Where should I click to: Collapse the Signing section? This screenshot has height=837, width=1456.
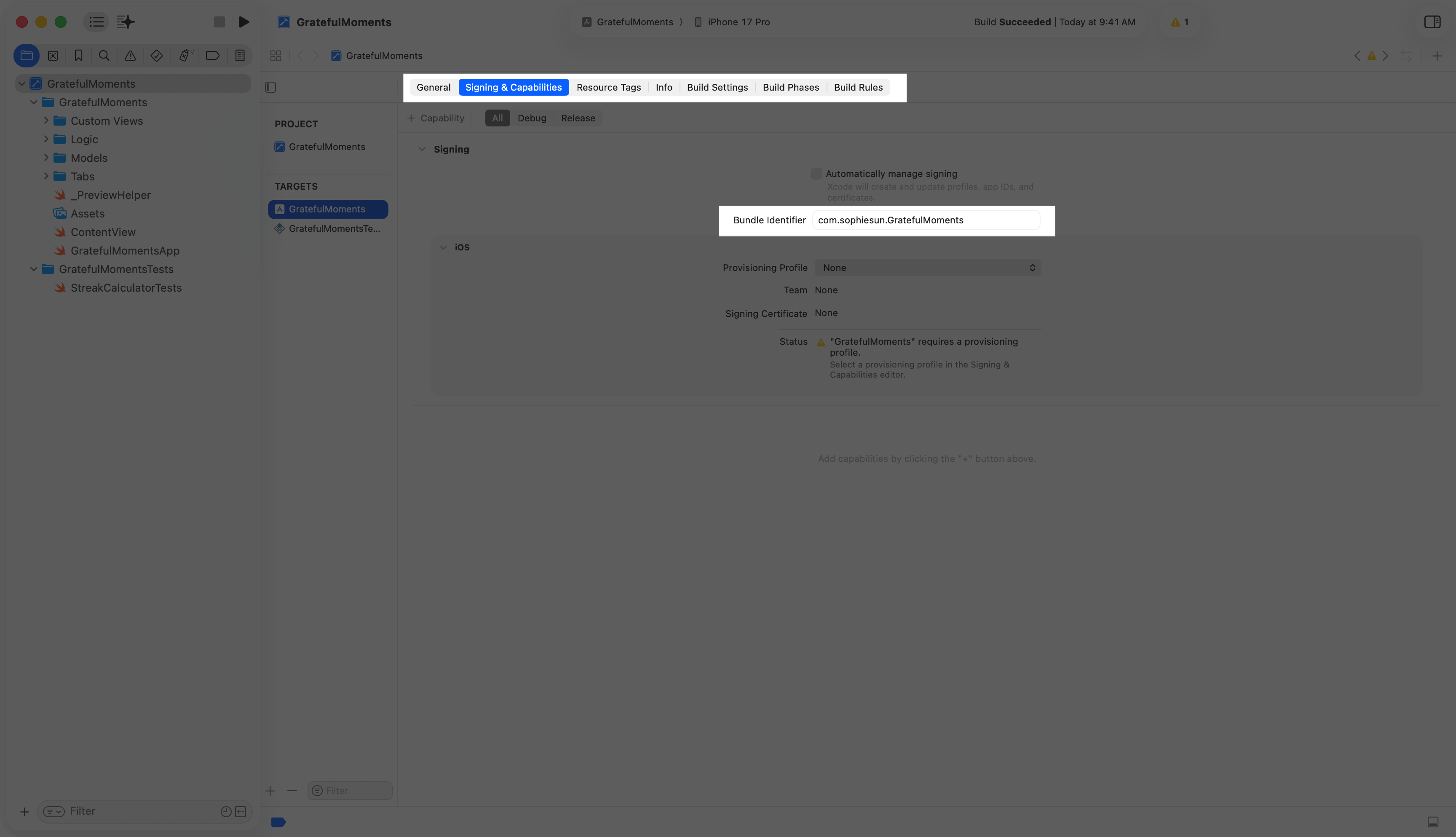pos(422,150)
